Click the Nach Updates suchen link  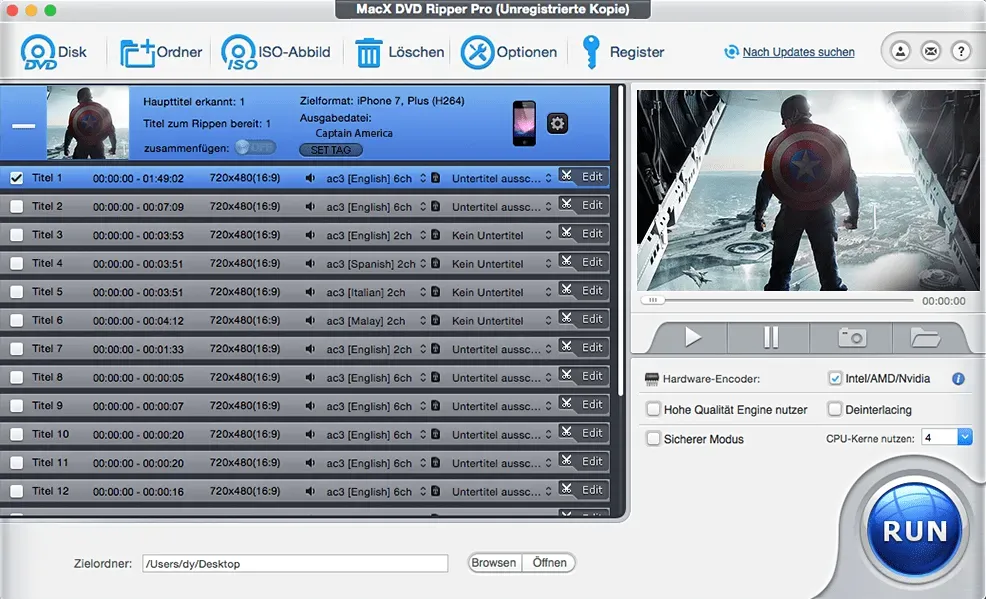coord(798,52)
